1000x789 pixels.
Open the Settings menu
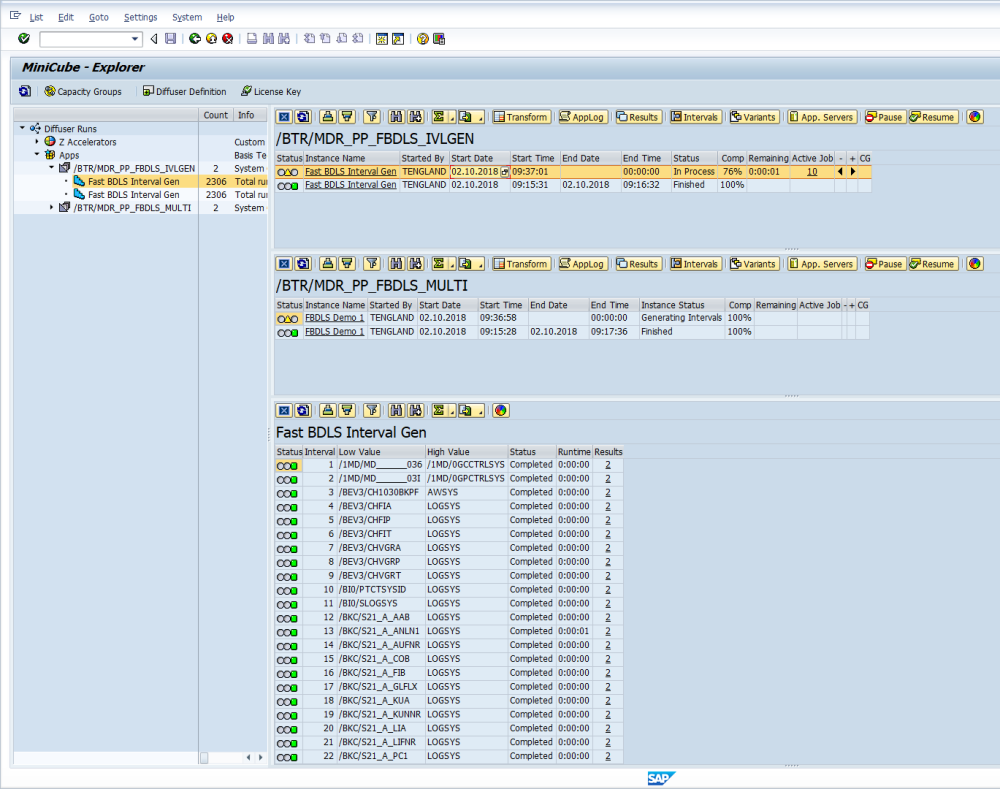coord(140,17)
